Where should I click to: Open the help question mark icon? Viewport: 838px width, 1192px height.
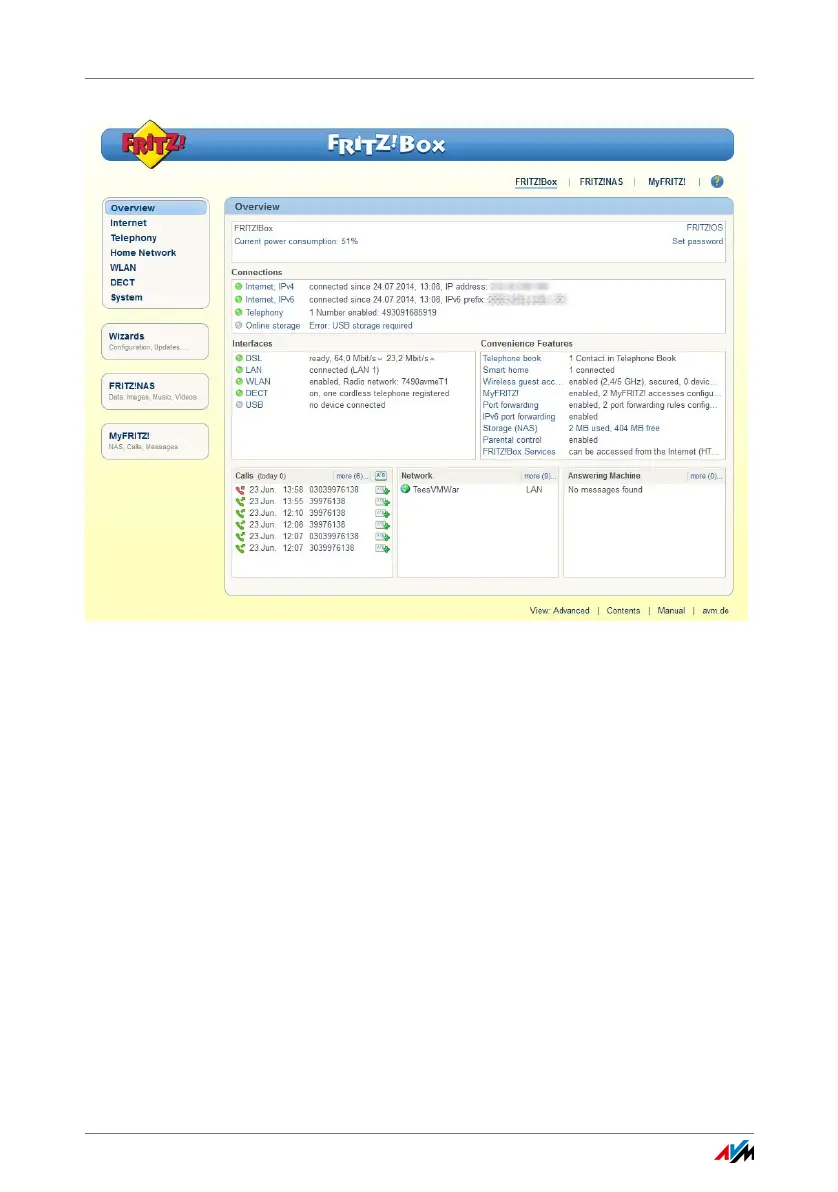point(716,182)
